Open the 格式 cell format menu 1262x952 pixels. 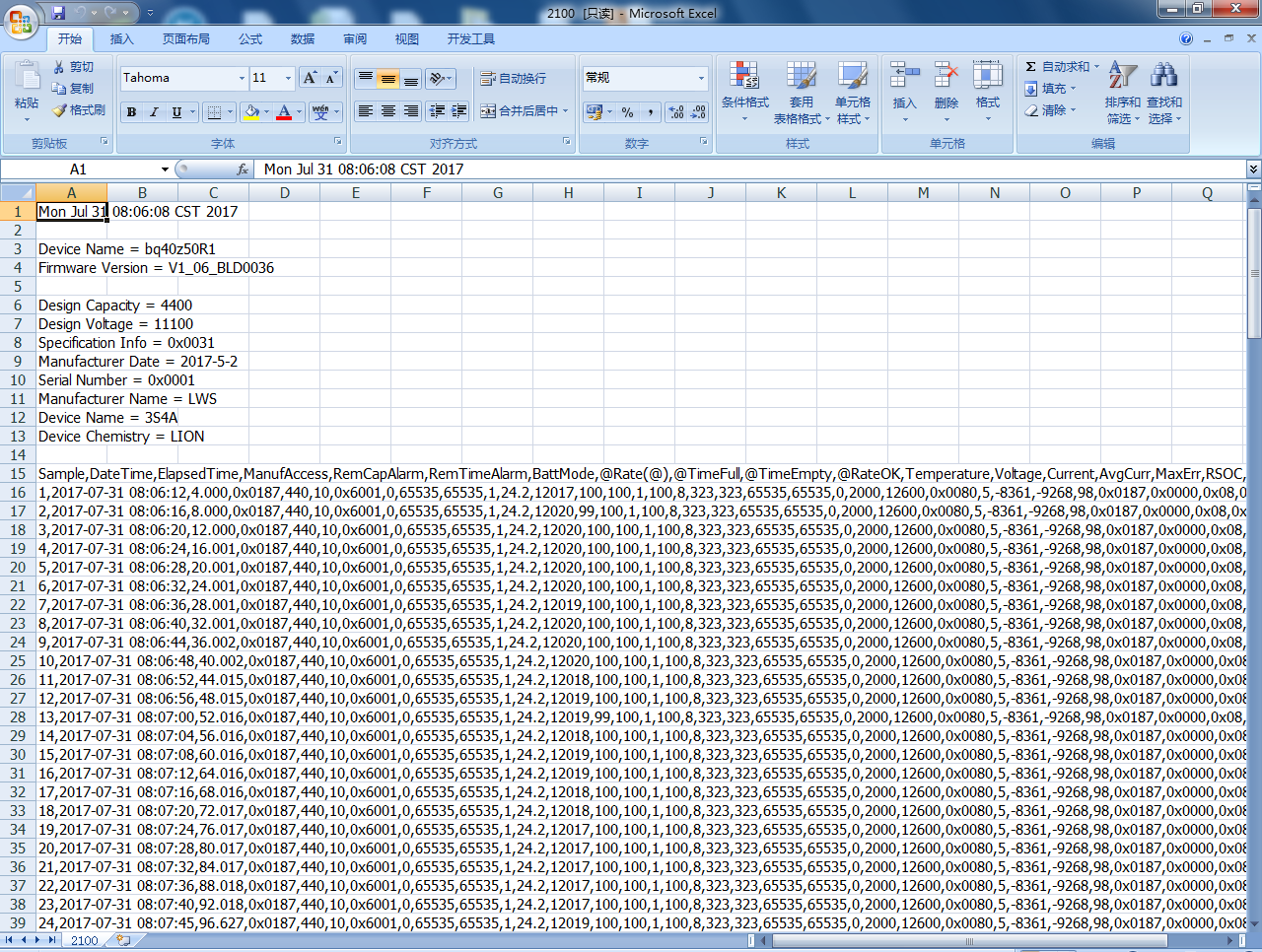(987, 92)
